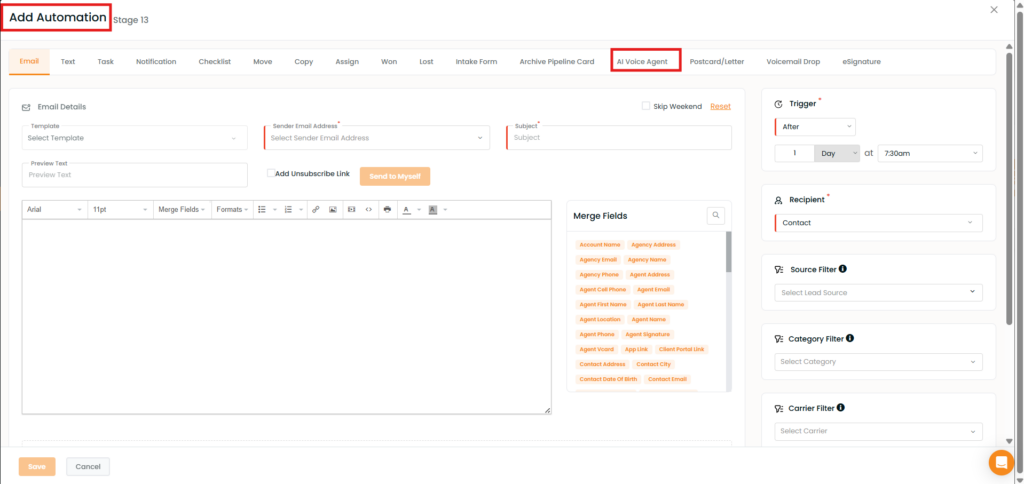Switch to the AI Voice Agent tab
The height and width of the screenshot is (484, 1024).
pos(646,61)
